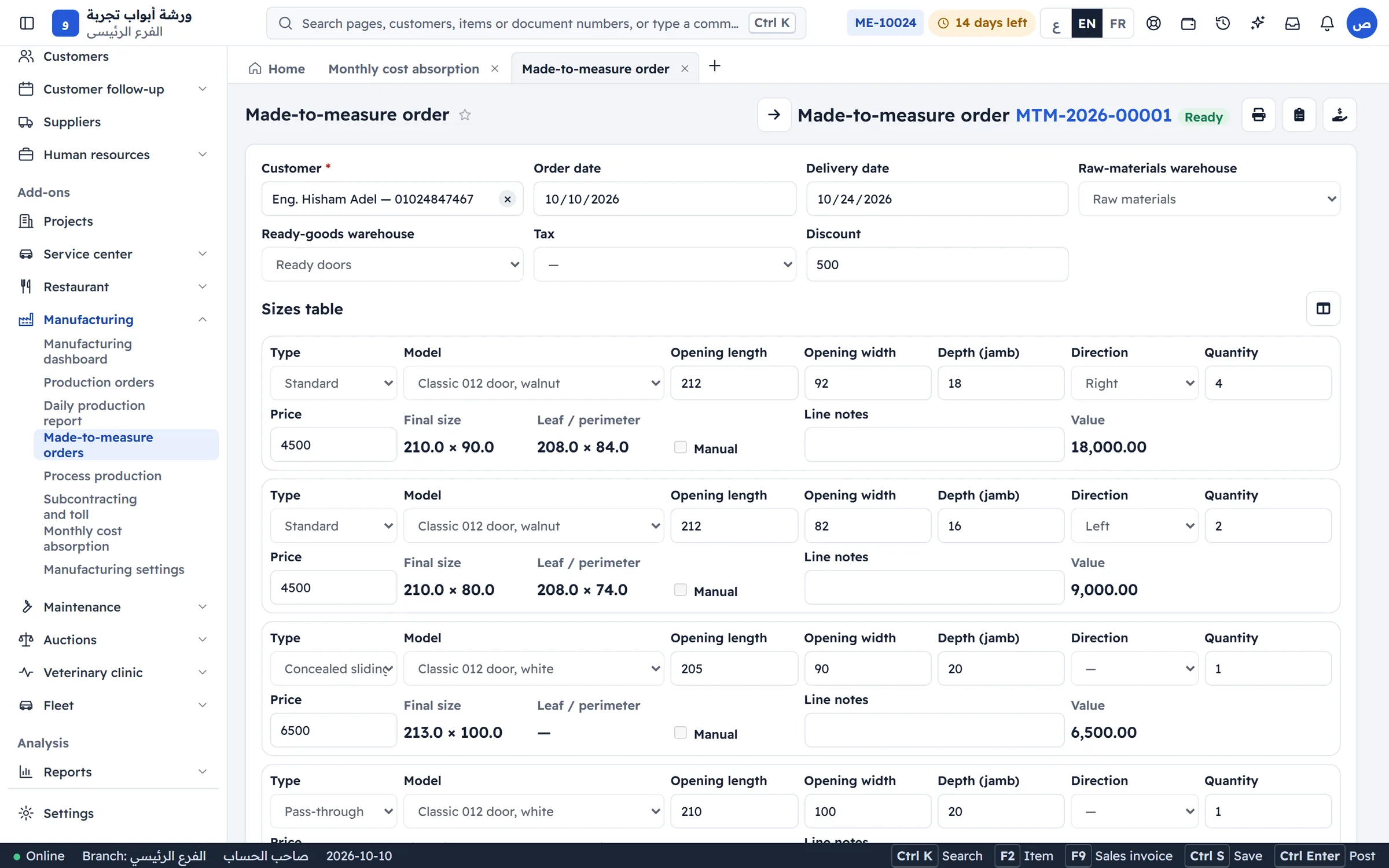Open the recent history clock icon
The width and height of the screenshot is (1389, 868).
pyautogui.click(x=1223, y=23)
